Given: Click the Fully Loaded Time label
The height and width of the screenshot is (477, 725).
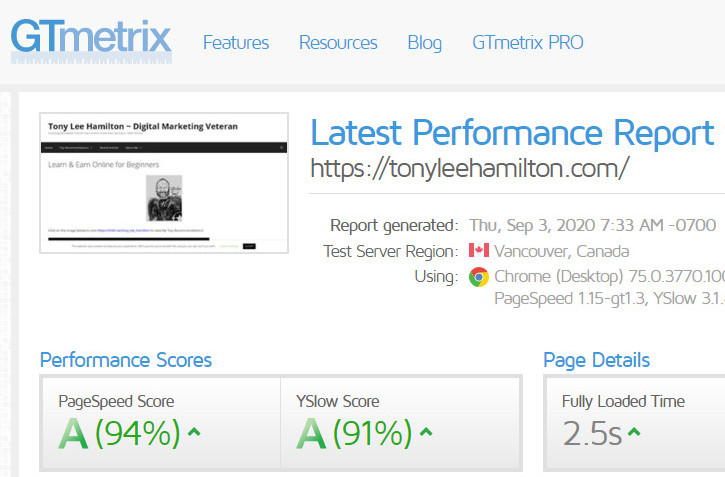Looking at the screenshot, I should pos(623,401).
